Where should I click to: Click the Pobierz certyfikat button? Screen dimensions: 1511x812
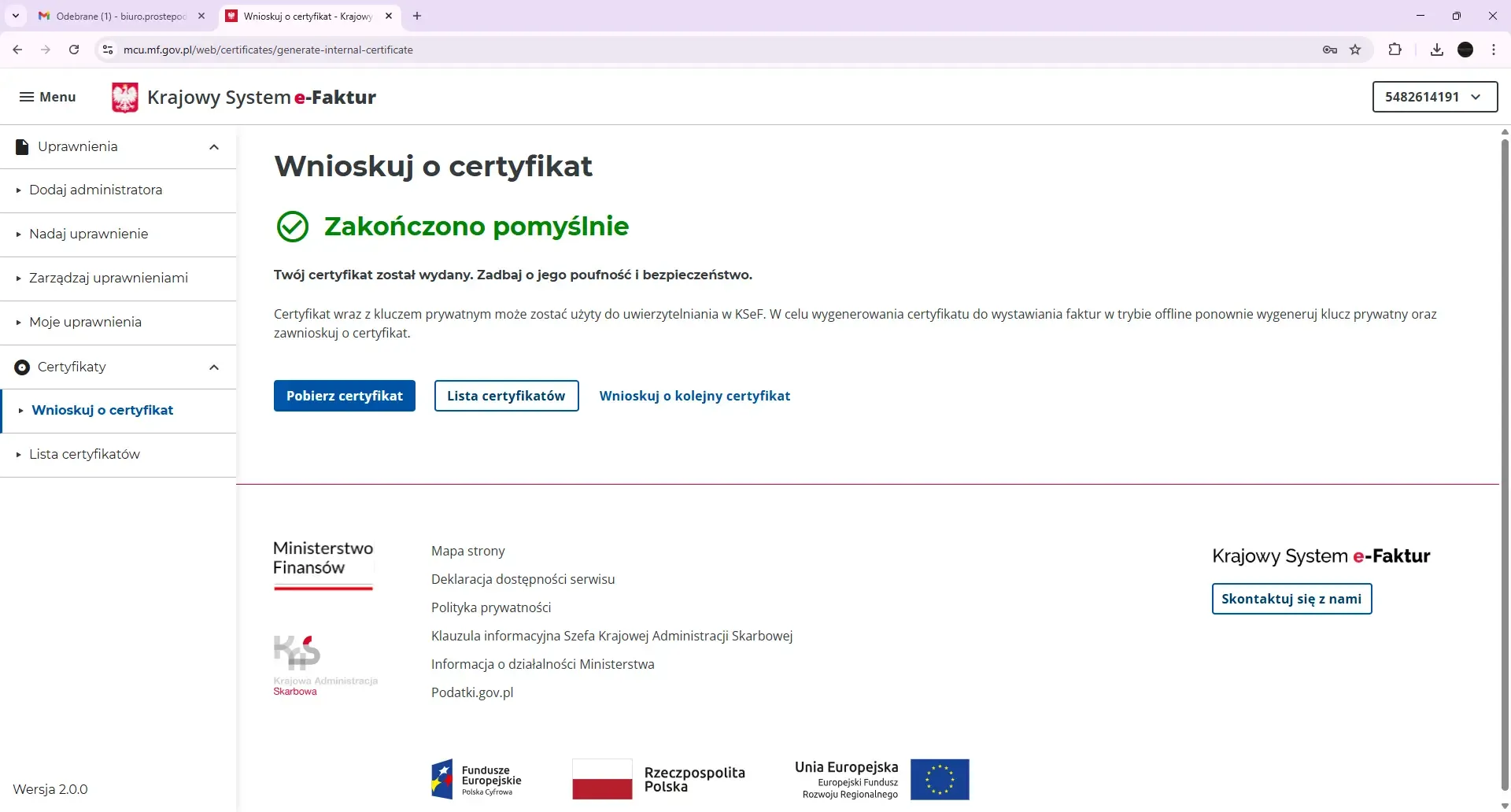point(344,395)
